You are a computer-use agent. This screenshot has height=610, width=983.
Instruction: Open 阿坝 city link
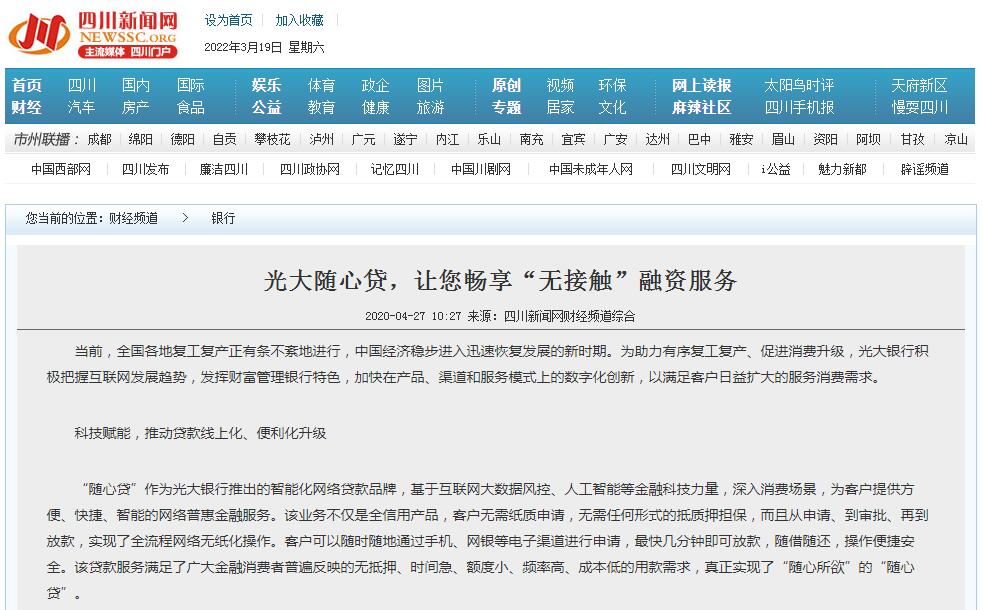(868, 139)
